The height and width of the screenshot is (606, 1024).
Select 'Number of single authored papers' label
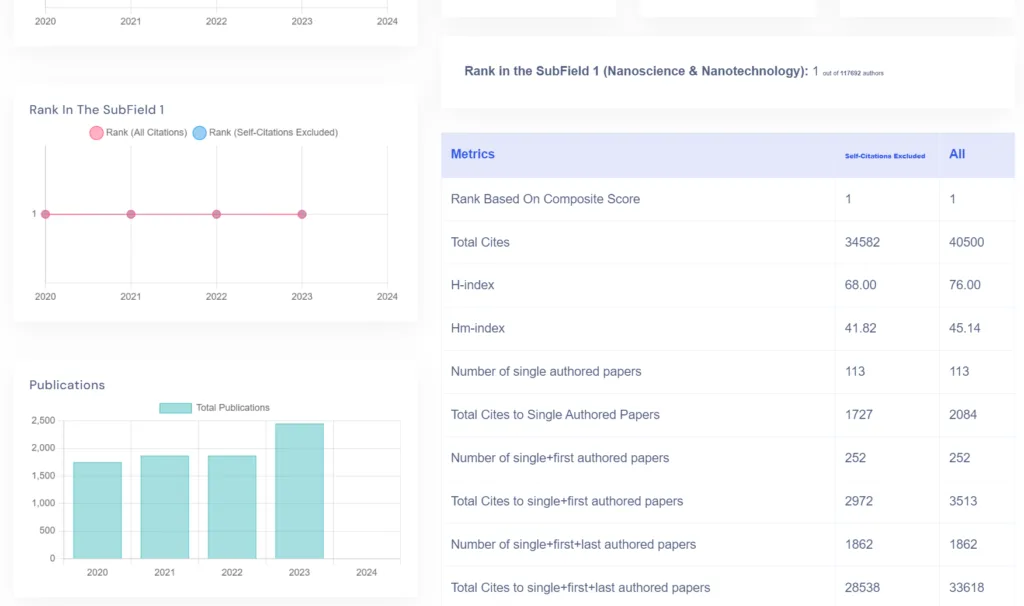pos(546,372)
